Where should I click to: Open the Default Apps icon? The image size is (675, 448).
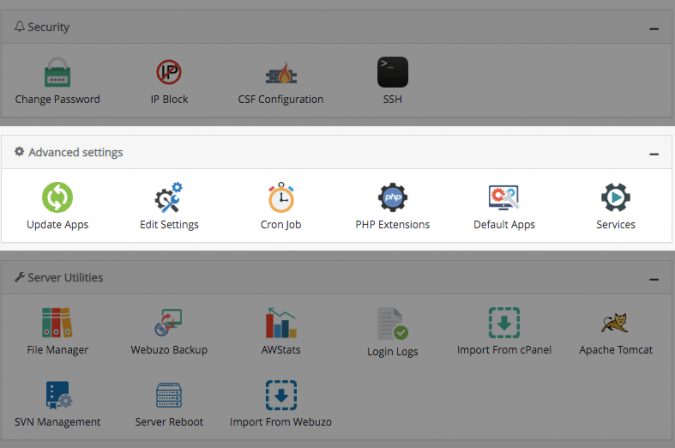coord(504,197)
